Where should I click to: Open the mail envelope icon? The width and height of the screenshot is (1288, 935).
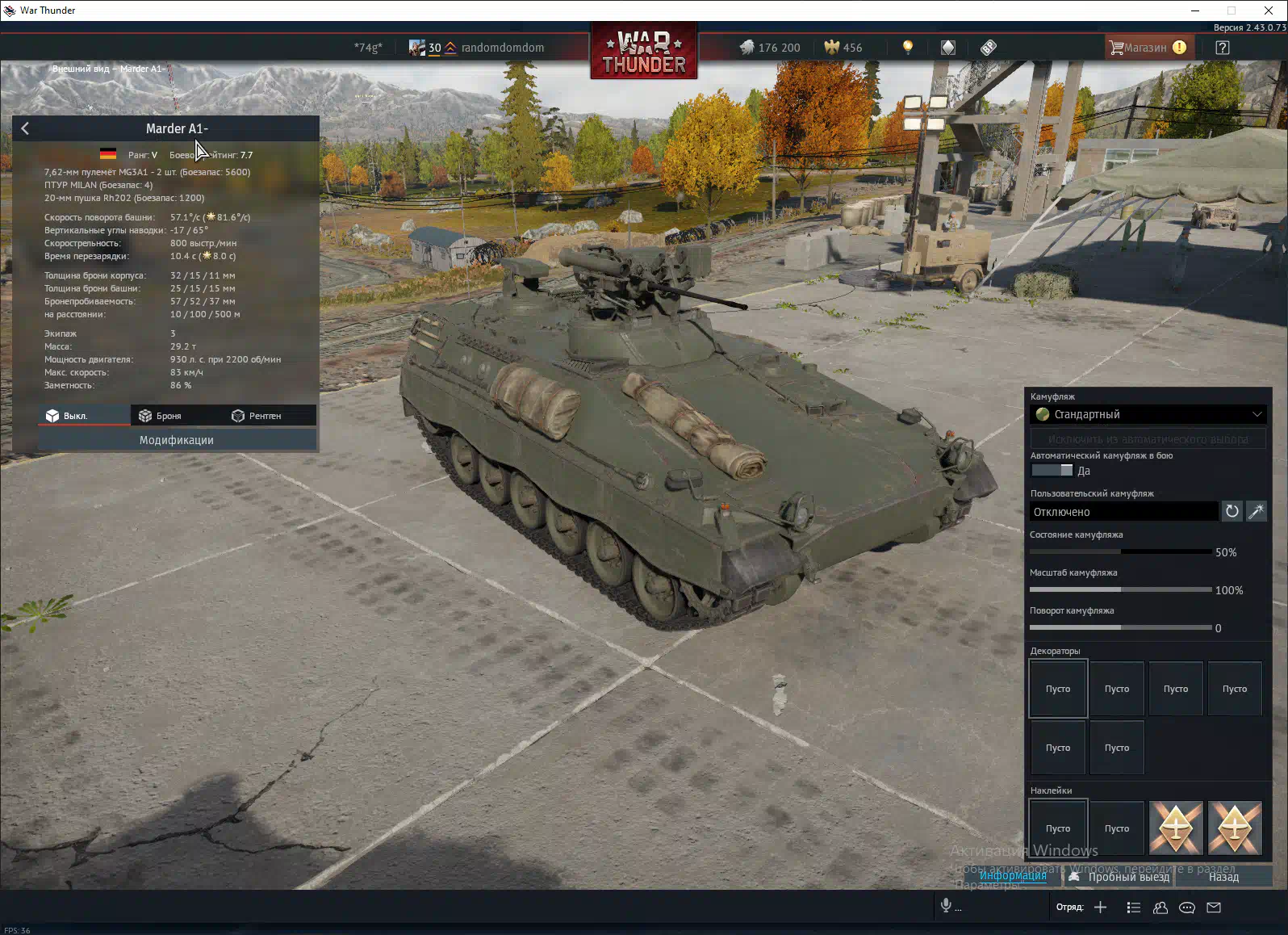pyautogui.click(x=1214, y=908)
